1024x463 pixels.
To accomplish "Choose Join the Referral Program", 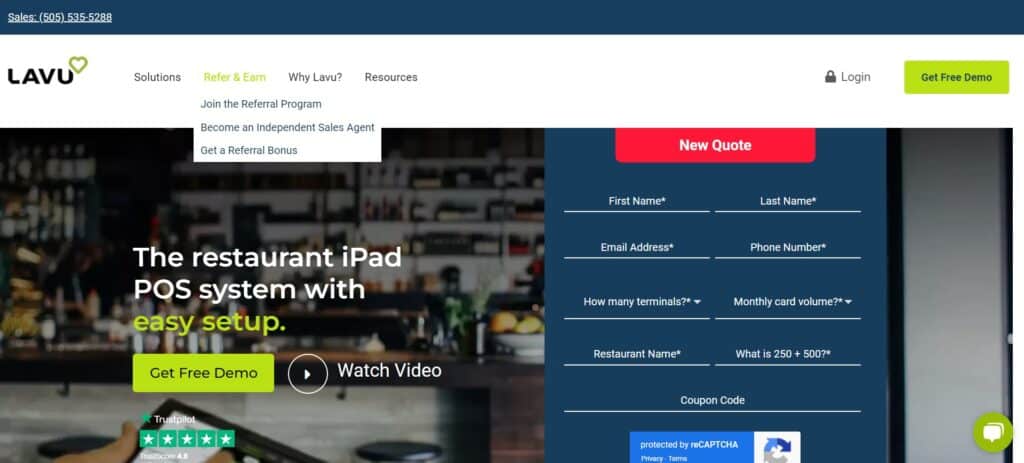I will (261, 104).
